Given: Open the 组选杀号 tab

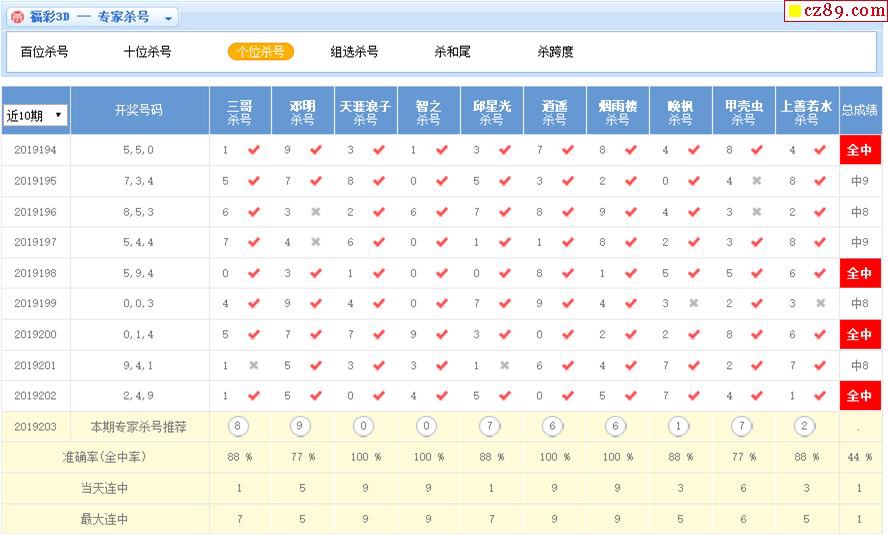Looking at the screenshot, I should coord(354,52).
